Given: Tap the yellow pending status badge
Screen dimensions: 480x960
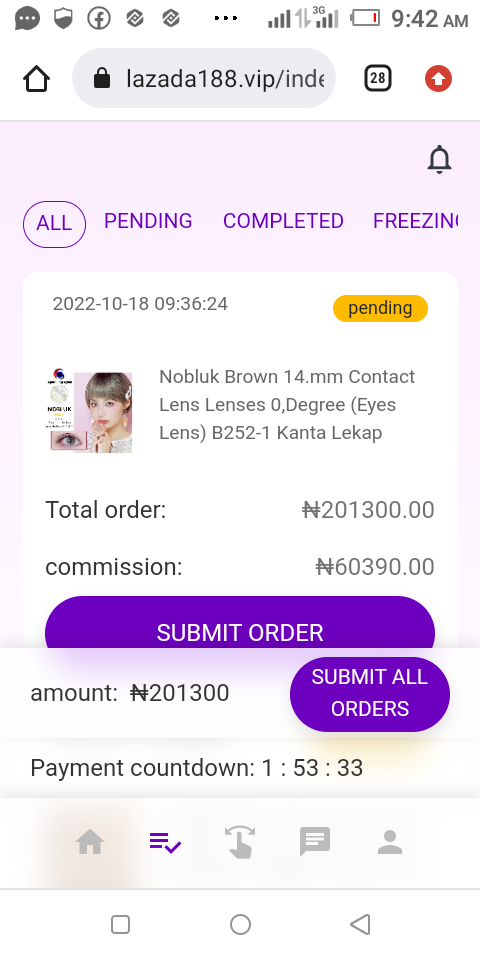Looking at the screenshot, I should coord(380,309).
